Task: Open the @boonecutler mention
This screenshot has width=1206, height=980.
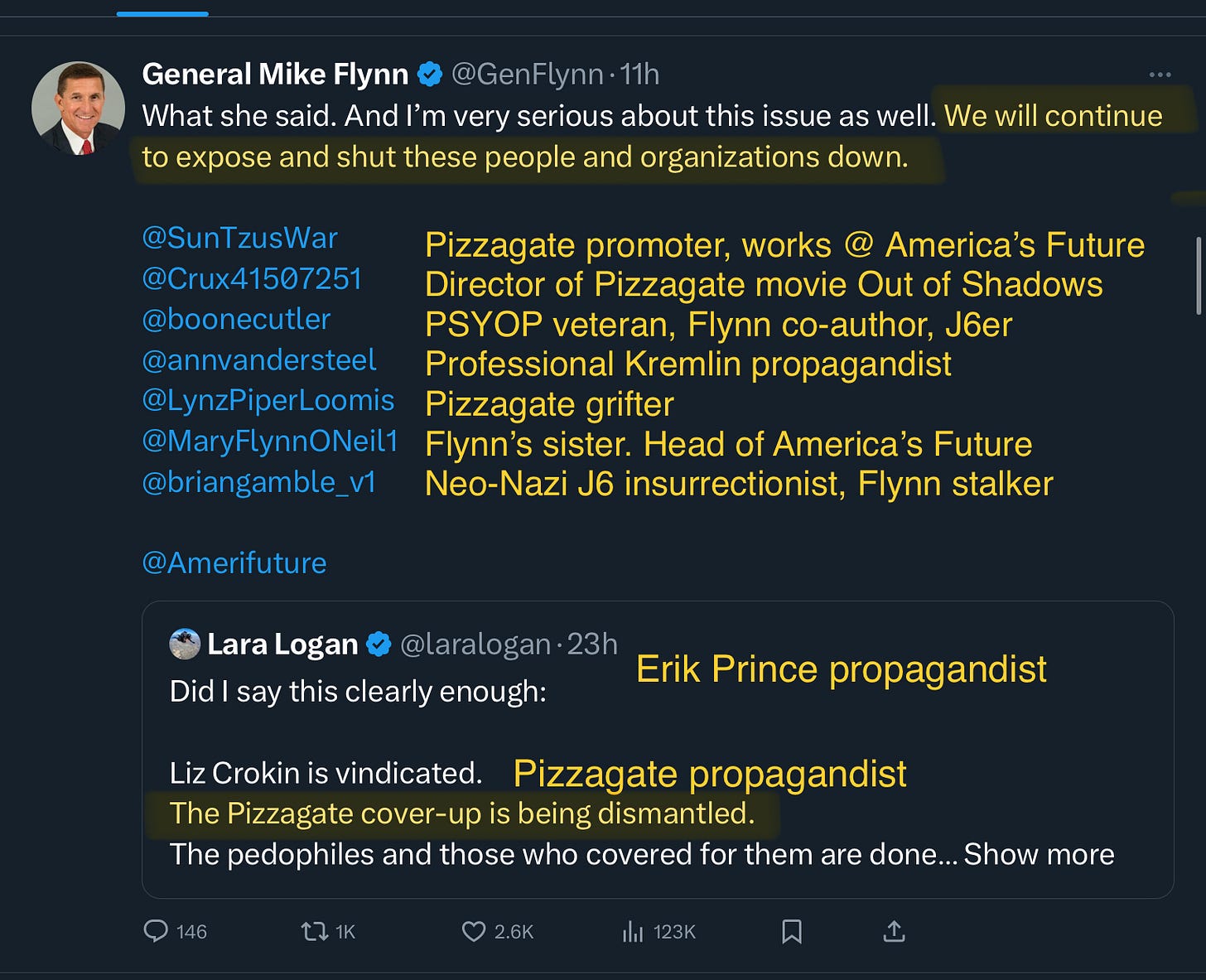Action: pos(236,319)
